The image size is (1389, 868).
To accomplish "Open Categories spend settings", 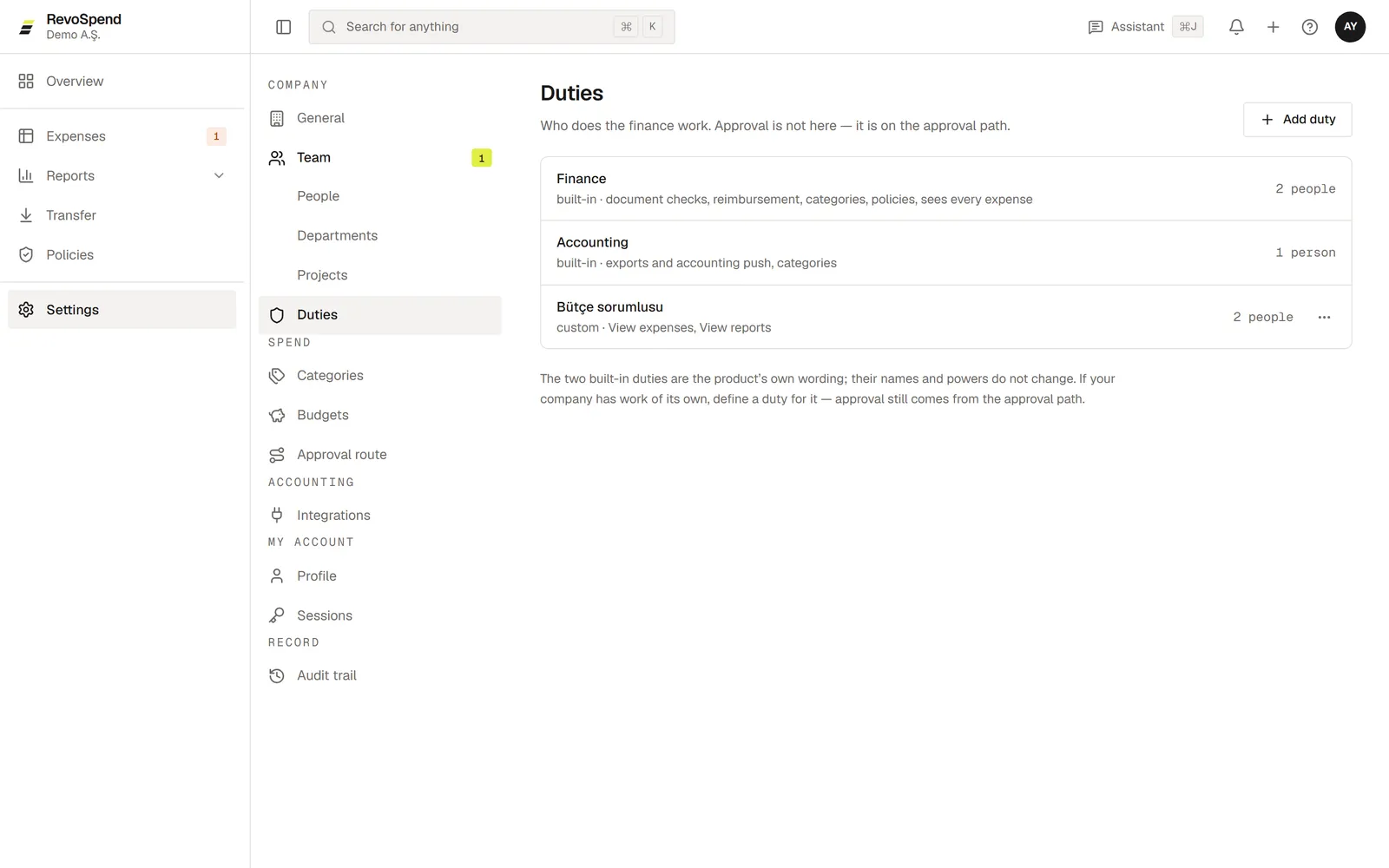I will (380, 376).
